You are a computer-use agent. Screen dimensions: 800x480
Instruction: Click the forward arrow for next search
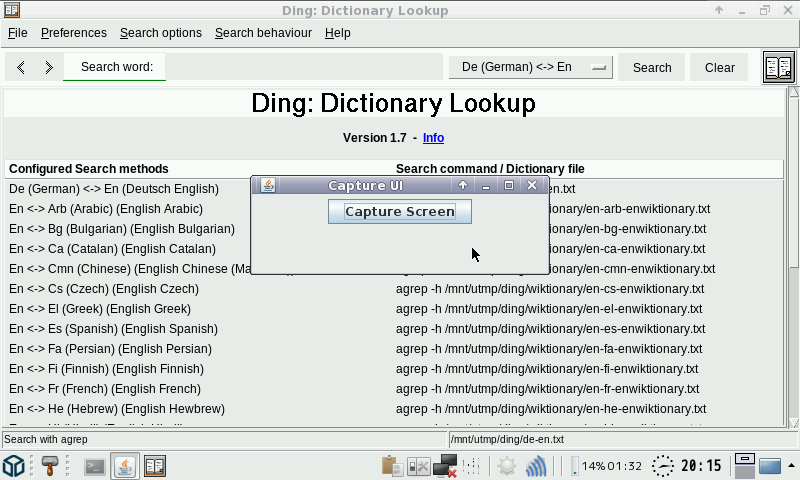[48, 67]
